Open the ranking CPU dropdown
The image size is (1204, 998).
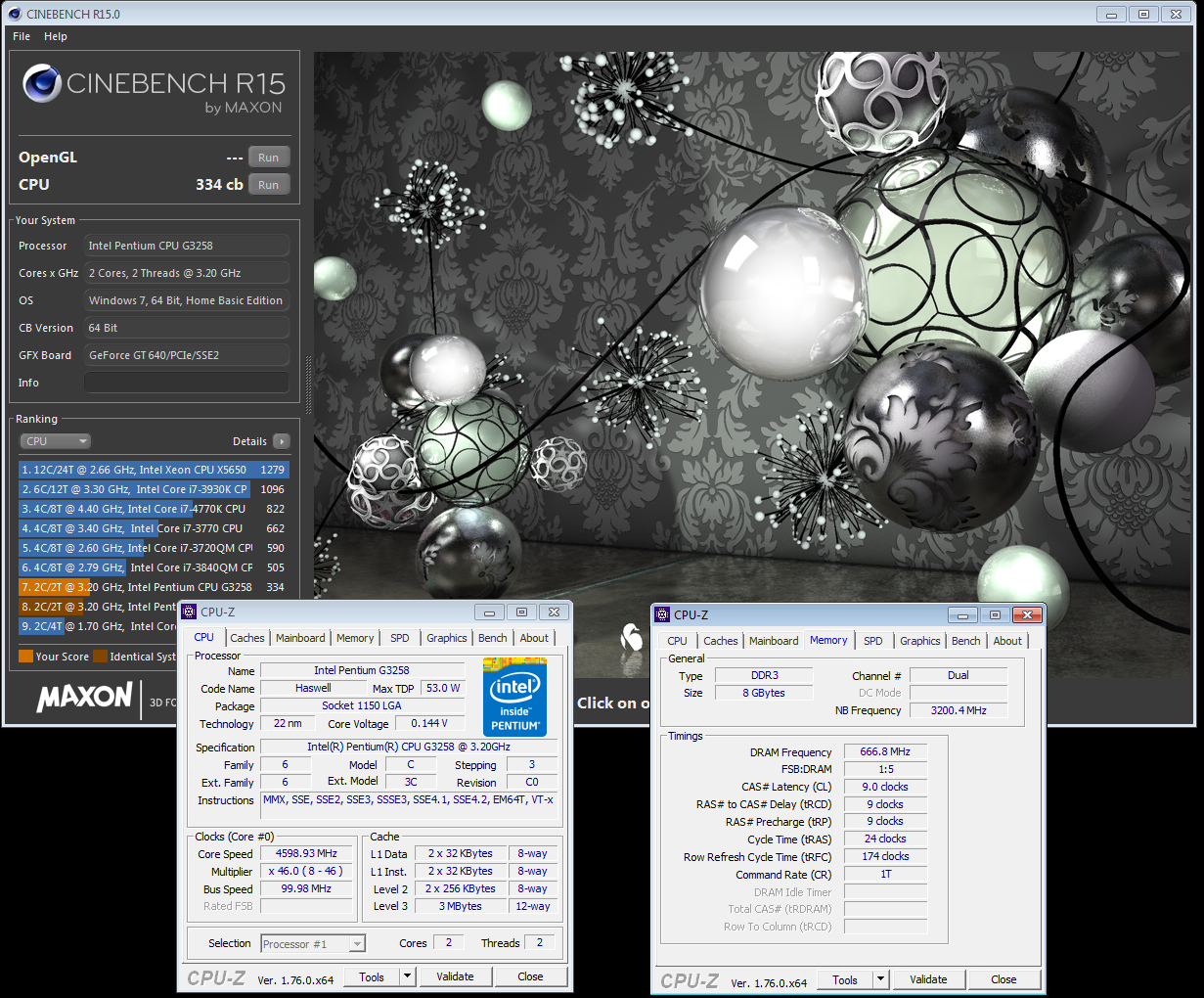pyautogui.click(x=56, y=441)
